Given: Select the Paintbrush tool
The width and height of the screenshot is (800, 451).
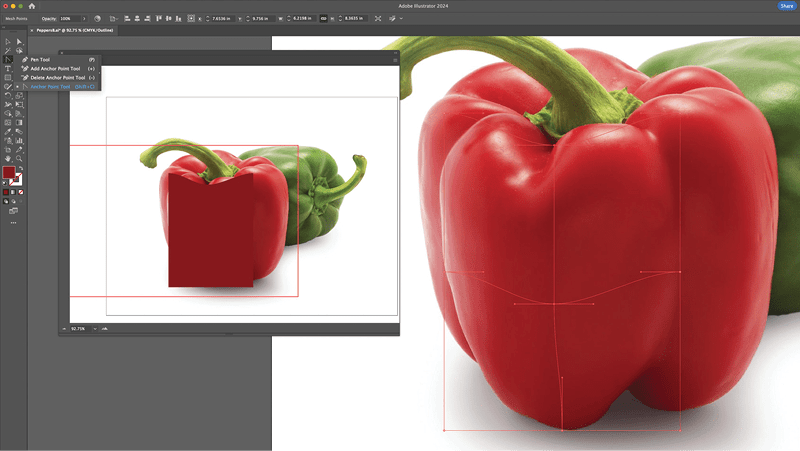Looking at the screenshot, I should [x=8, y=87].
